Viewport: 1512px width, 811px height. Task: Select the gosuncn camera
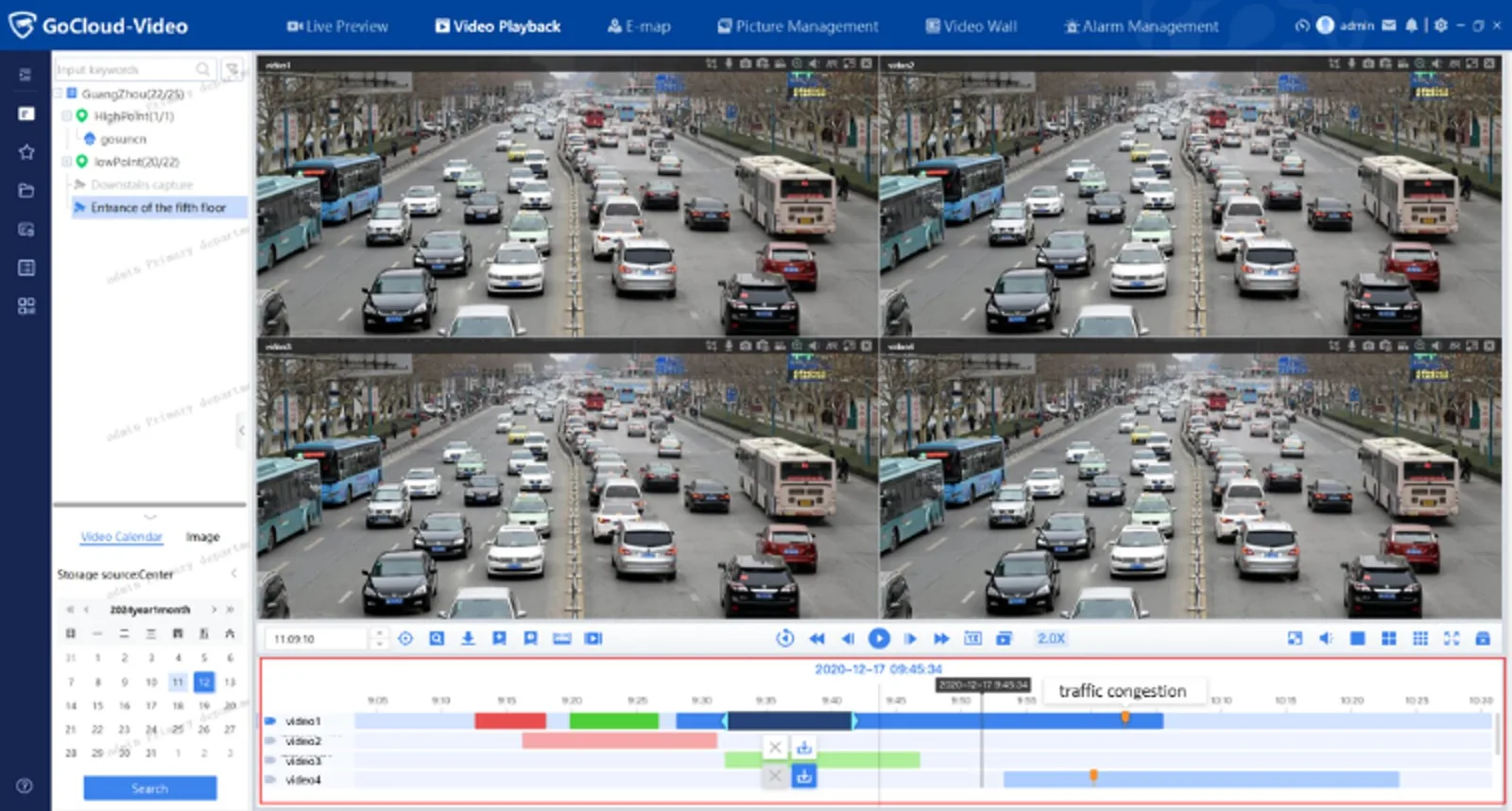coord(123,139)
